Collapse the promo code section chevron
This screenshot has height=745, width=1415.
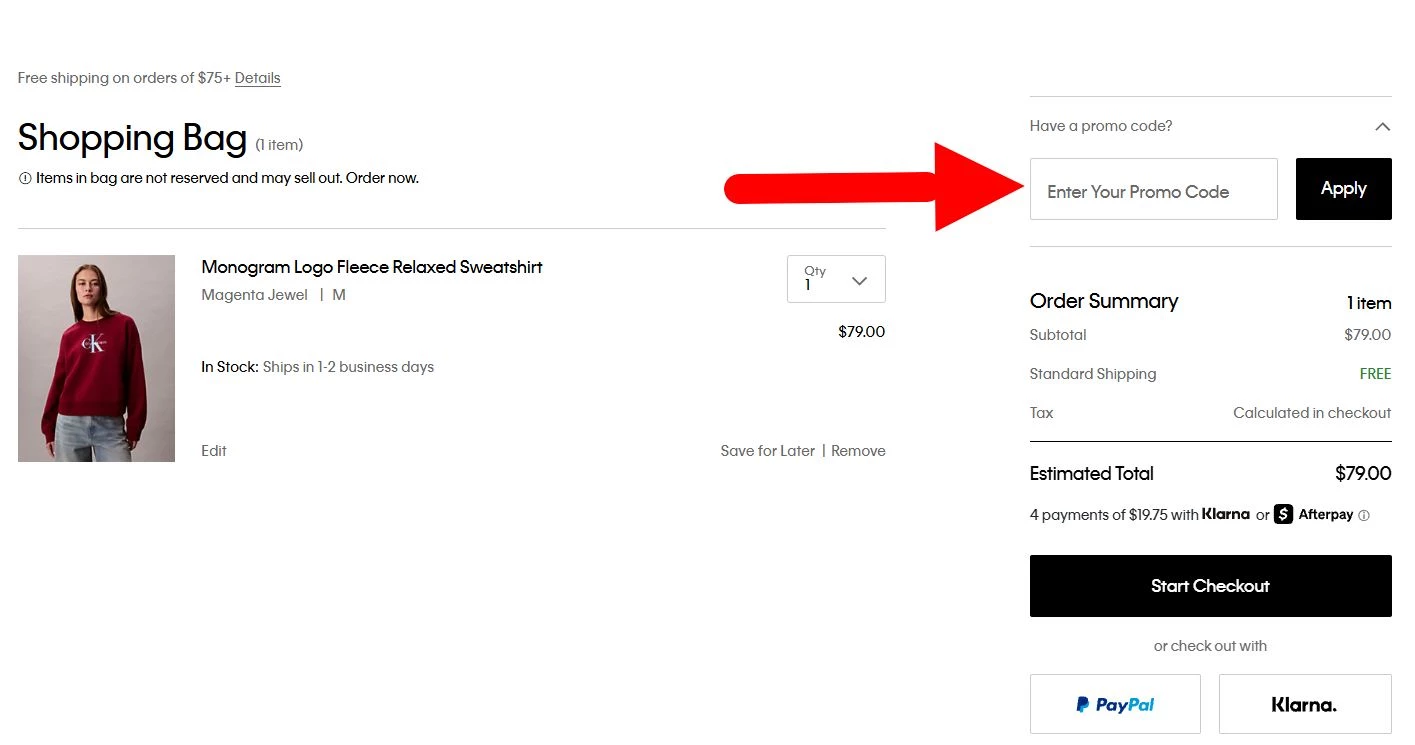click(1382, 127)
